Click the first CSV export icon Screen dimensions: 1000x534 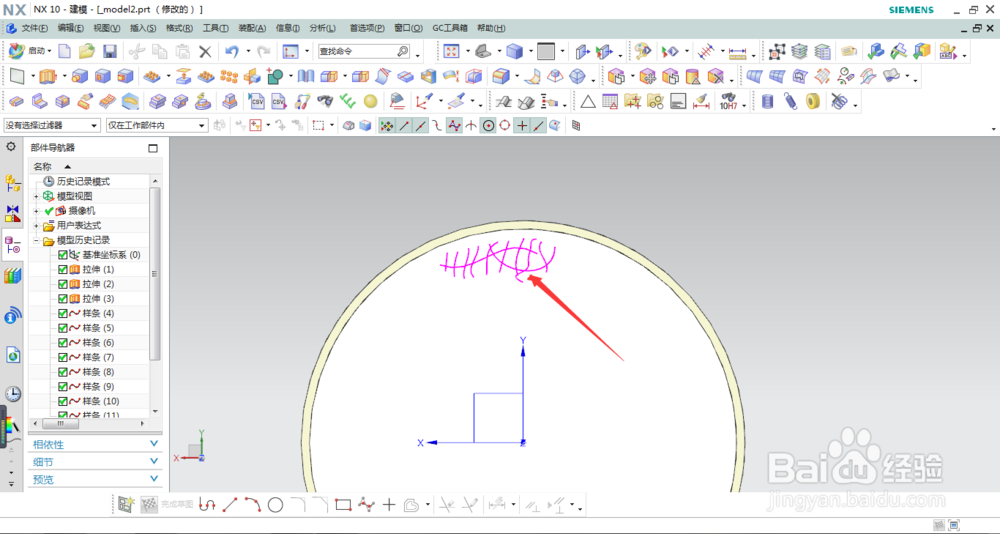[x=257, y=101]
